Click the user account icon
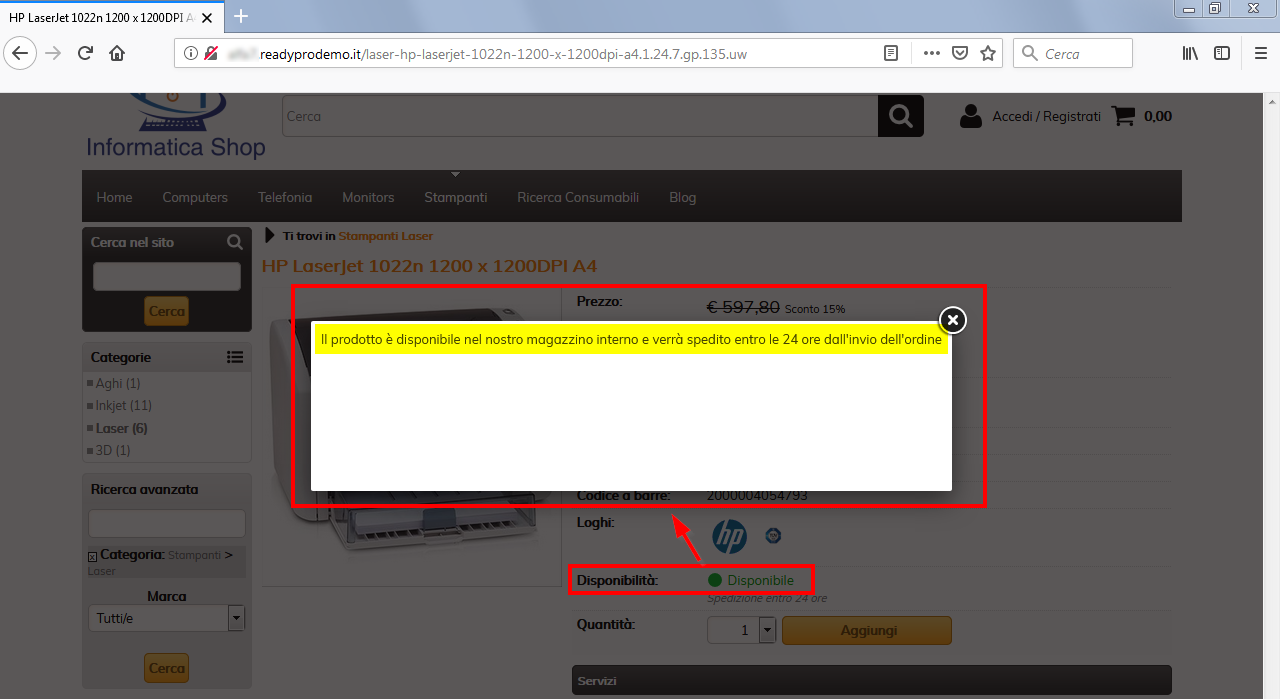The image size is (1280, 699). (970, 116)
